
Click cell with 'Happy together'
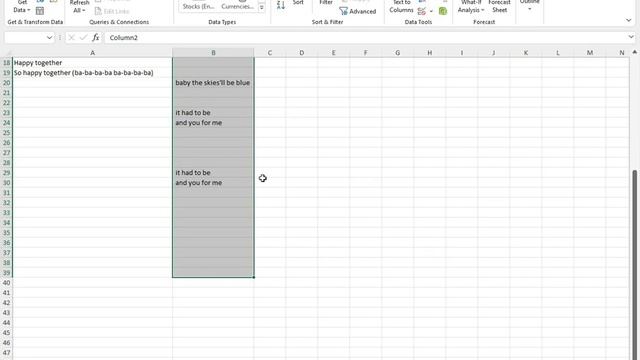(x=93, y=62)
